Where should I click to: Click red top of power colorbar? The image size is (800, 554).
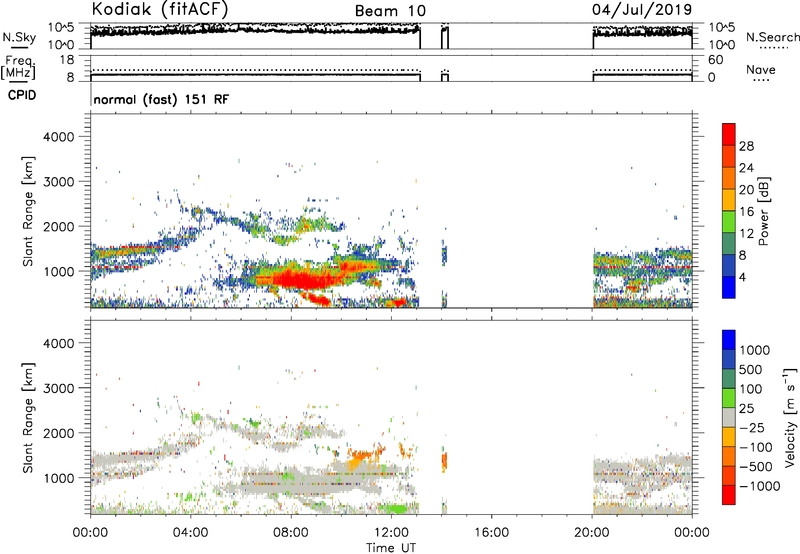point(729,134)
